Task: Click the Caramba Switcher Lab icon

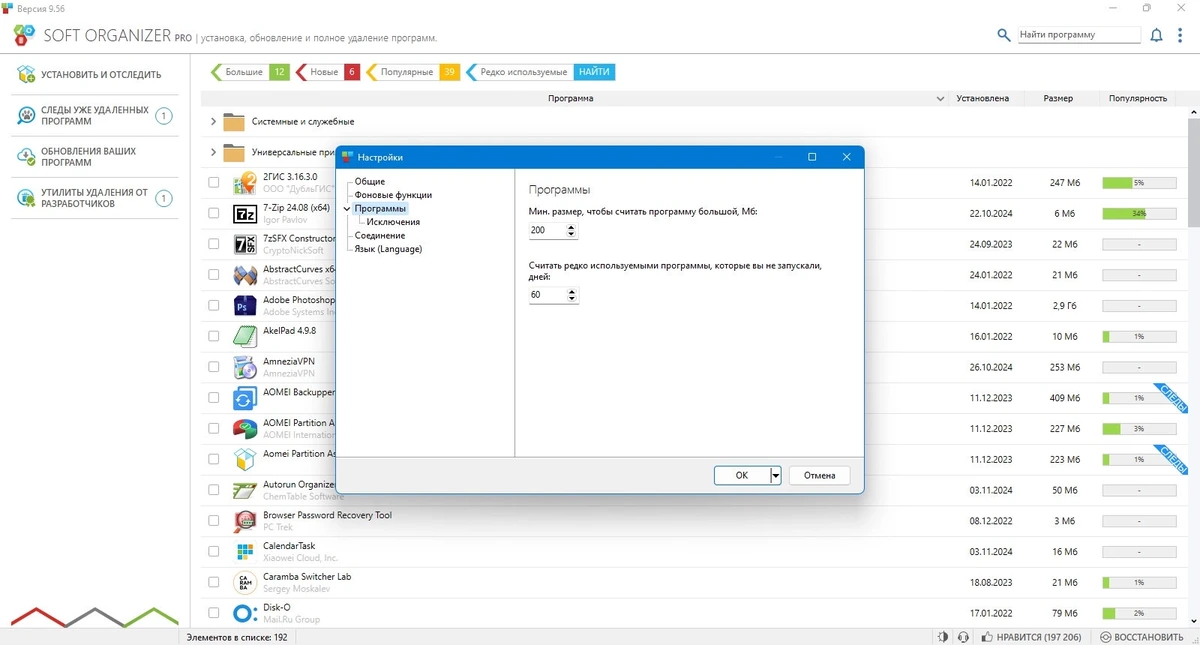Action: [x=245, y=582]
